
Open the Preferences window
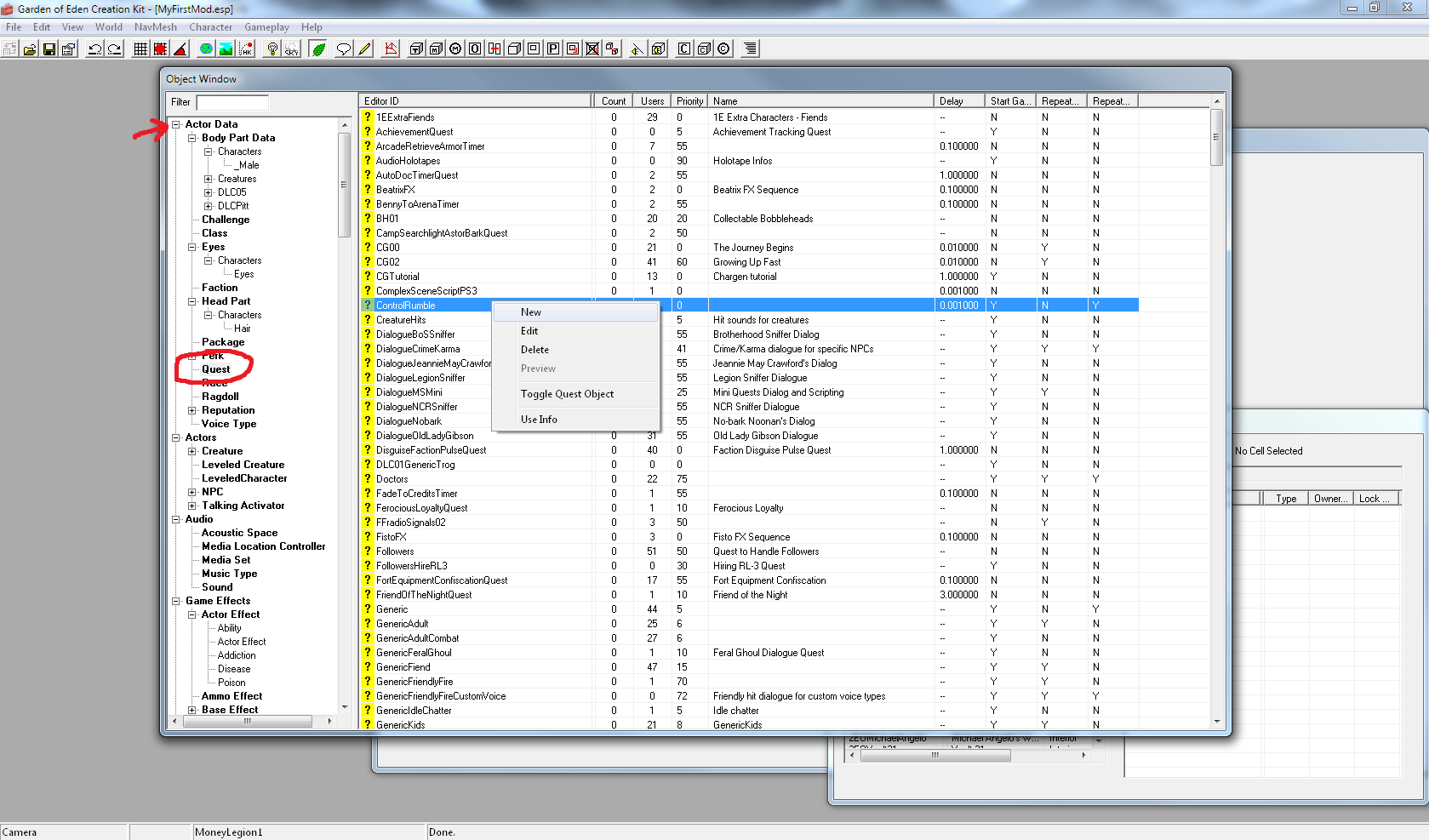67,49
